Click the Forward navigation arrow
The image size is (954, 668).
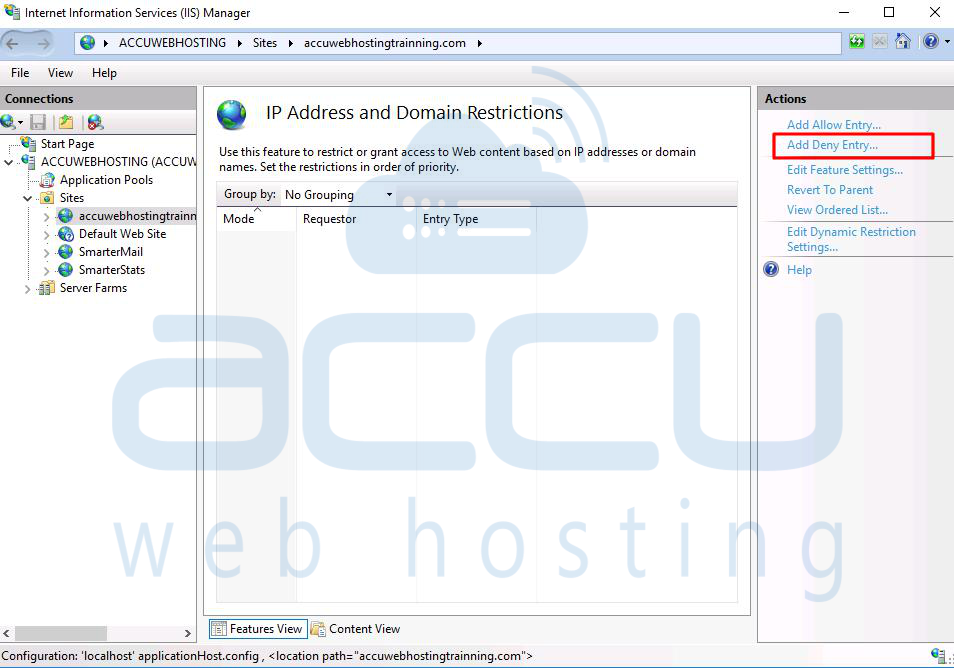[43, 43]
